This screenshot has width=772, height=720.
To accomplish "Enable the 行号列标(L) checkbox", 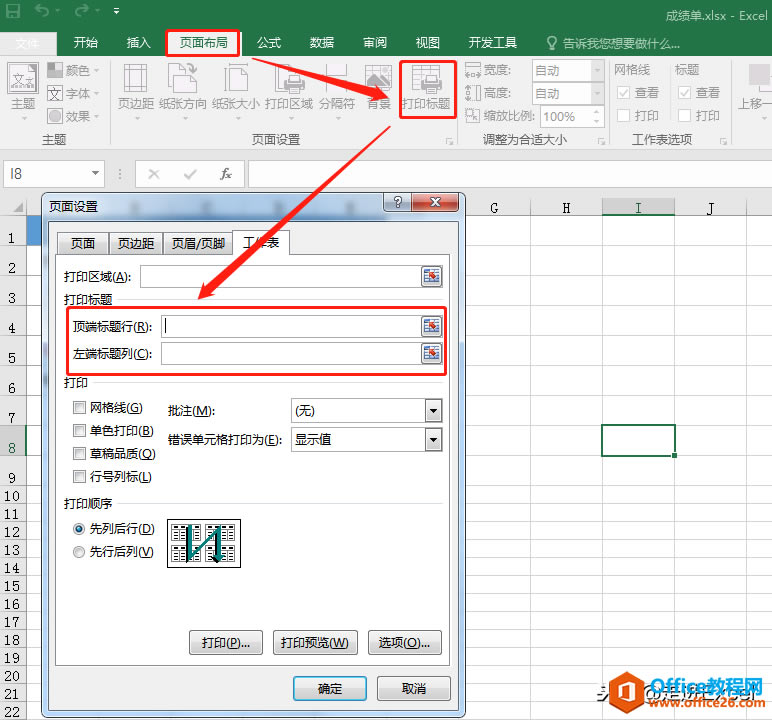I will click(79, 476).
